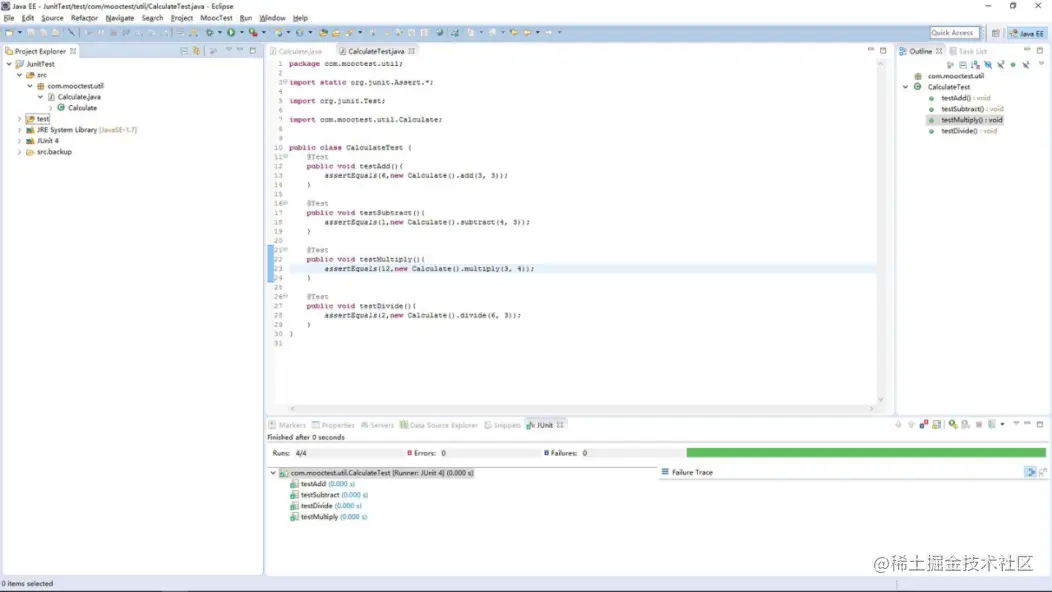
Task: Toggle Sort alphabetically in Outline
Action: click(x=976, y=64)
